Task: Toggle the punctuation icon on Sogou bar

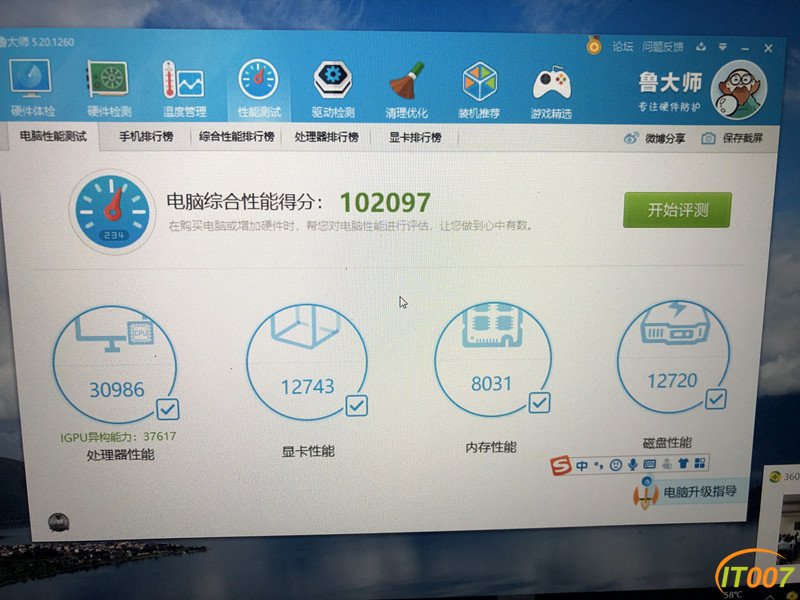Action: [598, 465]
